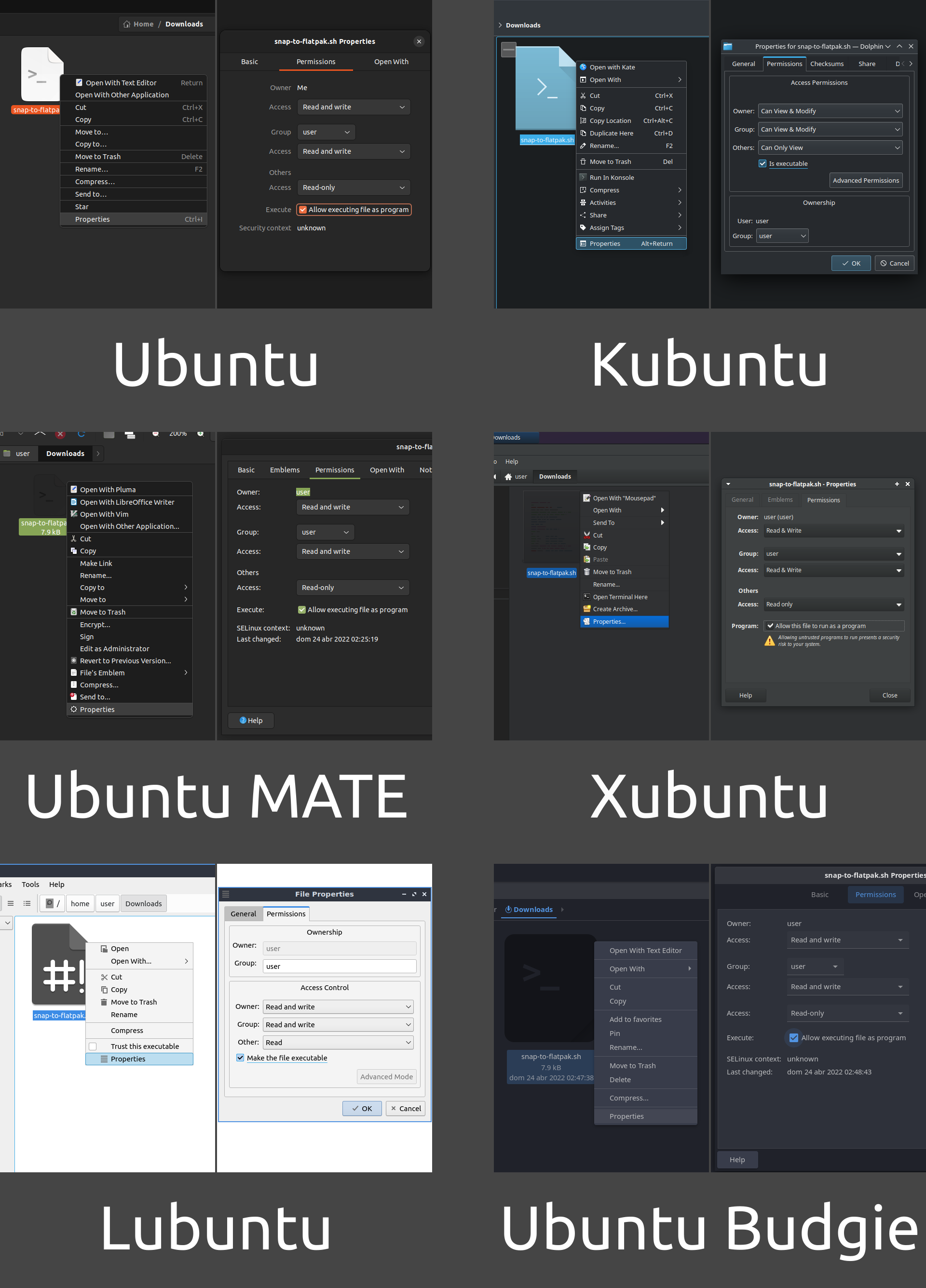Open the Group user dropdown in Ubuntu Budgie

(x=815, y=966)
